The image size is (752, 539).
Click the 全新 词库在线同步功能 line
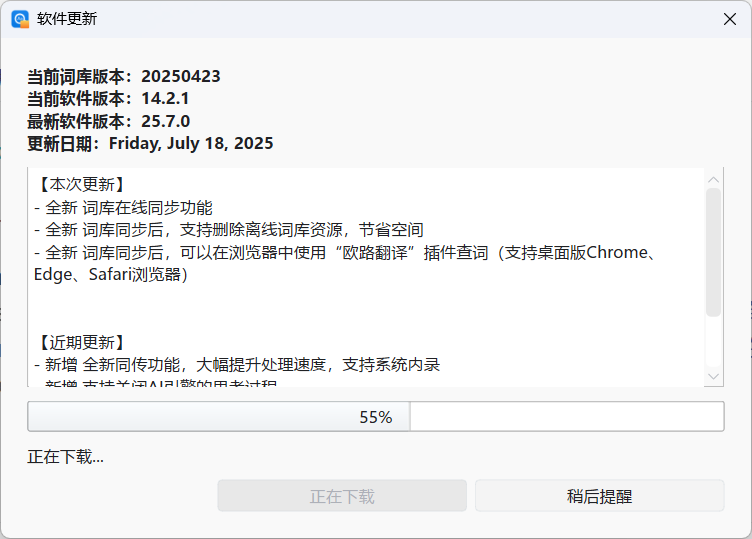(123, 208)
